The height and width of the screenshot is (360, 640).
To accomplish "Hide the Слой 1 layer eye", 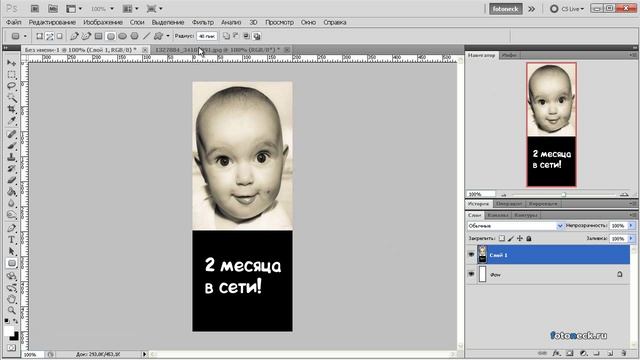I will pyautogui.click(x=471, y=255).
